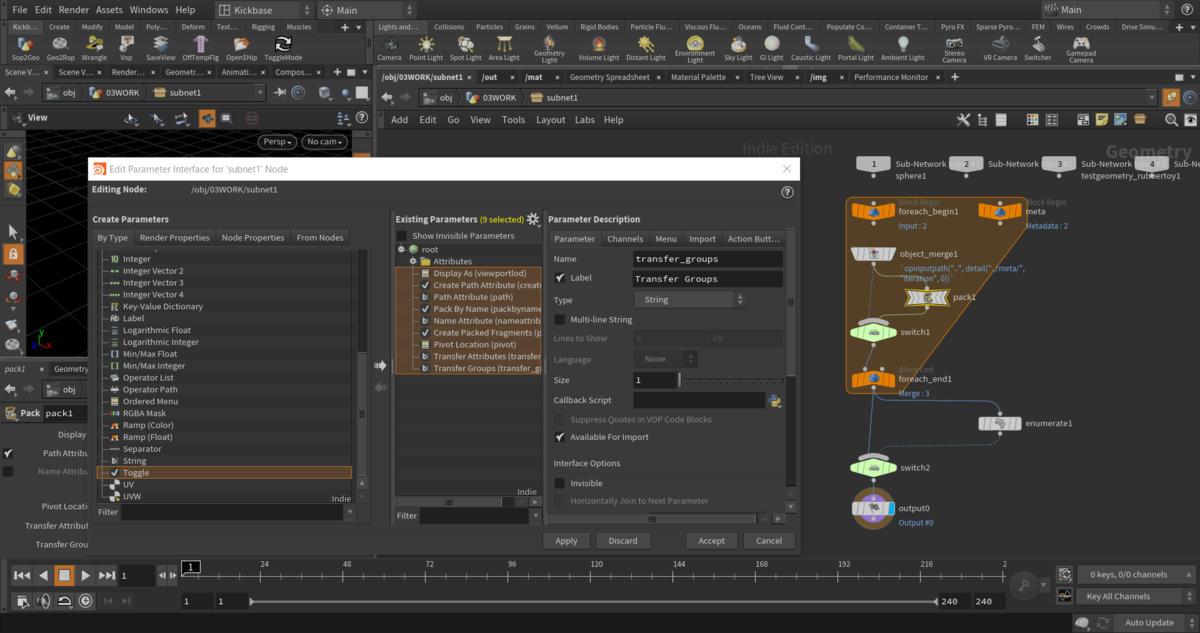
Task: Add a Spot Light from shelf
Action: (465, 47)
